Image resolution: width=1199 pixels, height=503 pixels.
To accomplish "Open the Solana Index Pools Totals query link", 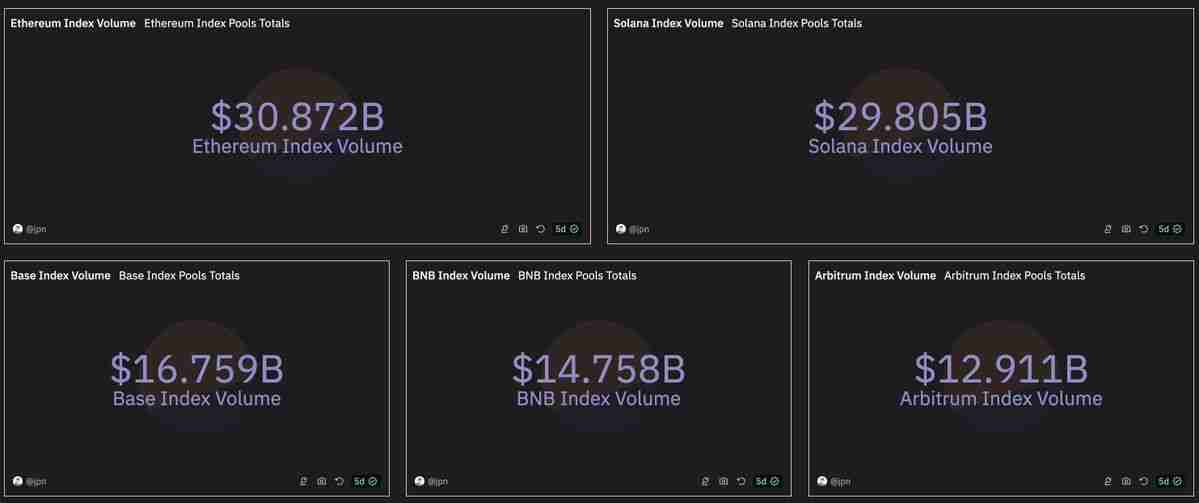I will coord(796,23).
